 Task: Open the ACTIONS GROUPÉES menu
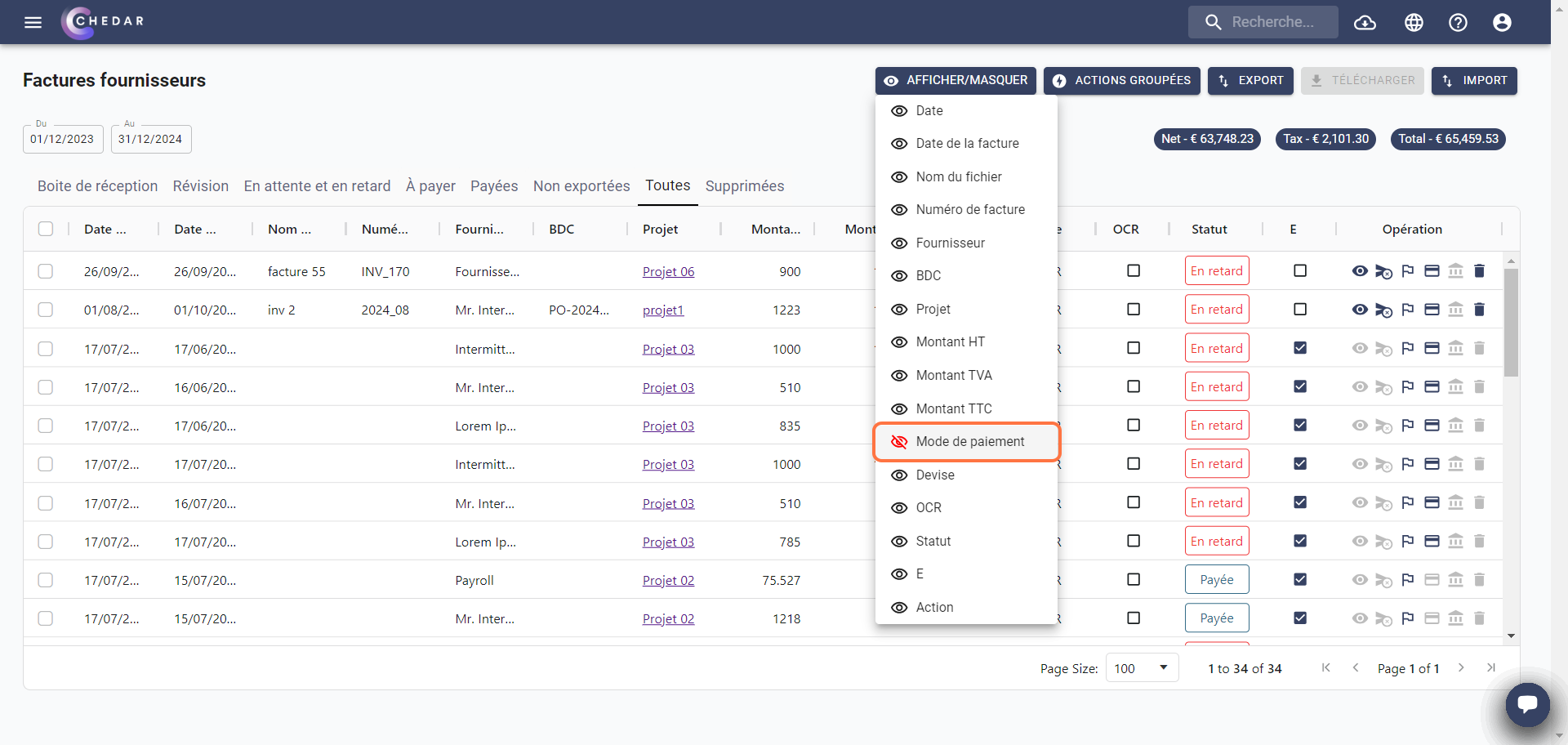tap(1121, 80)
